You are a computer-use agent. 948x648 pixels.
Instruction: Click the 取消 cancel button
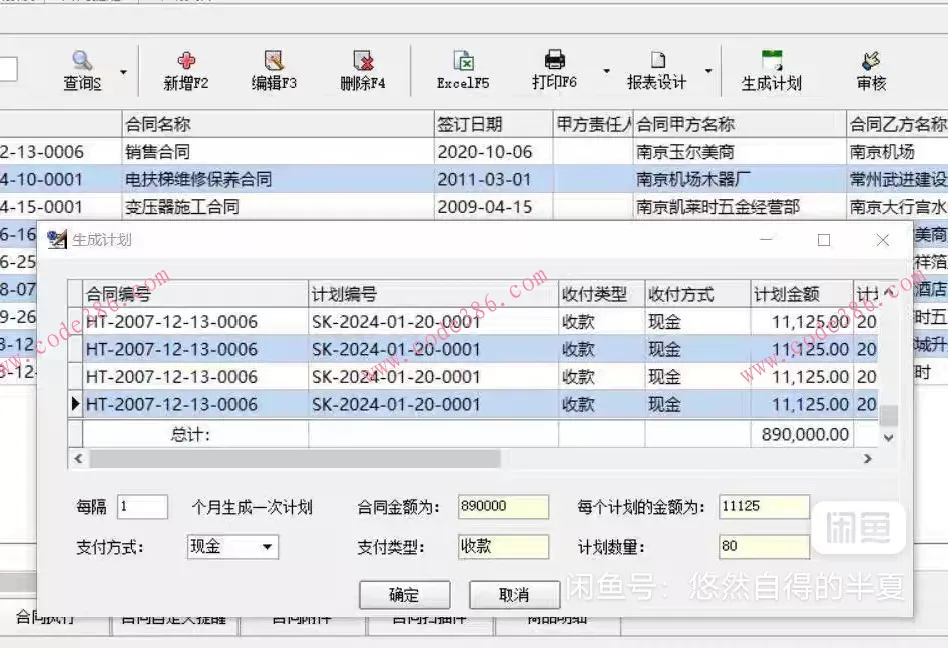[x=513, y=594]
